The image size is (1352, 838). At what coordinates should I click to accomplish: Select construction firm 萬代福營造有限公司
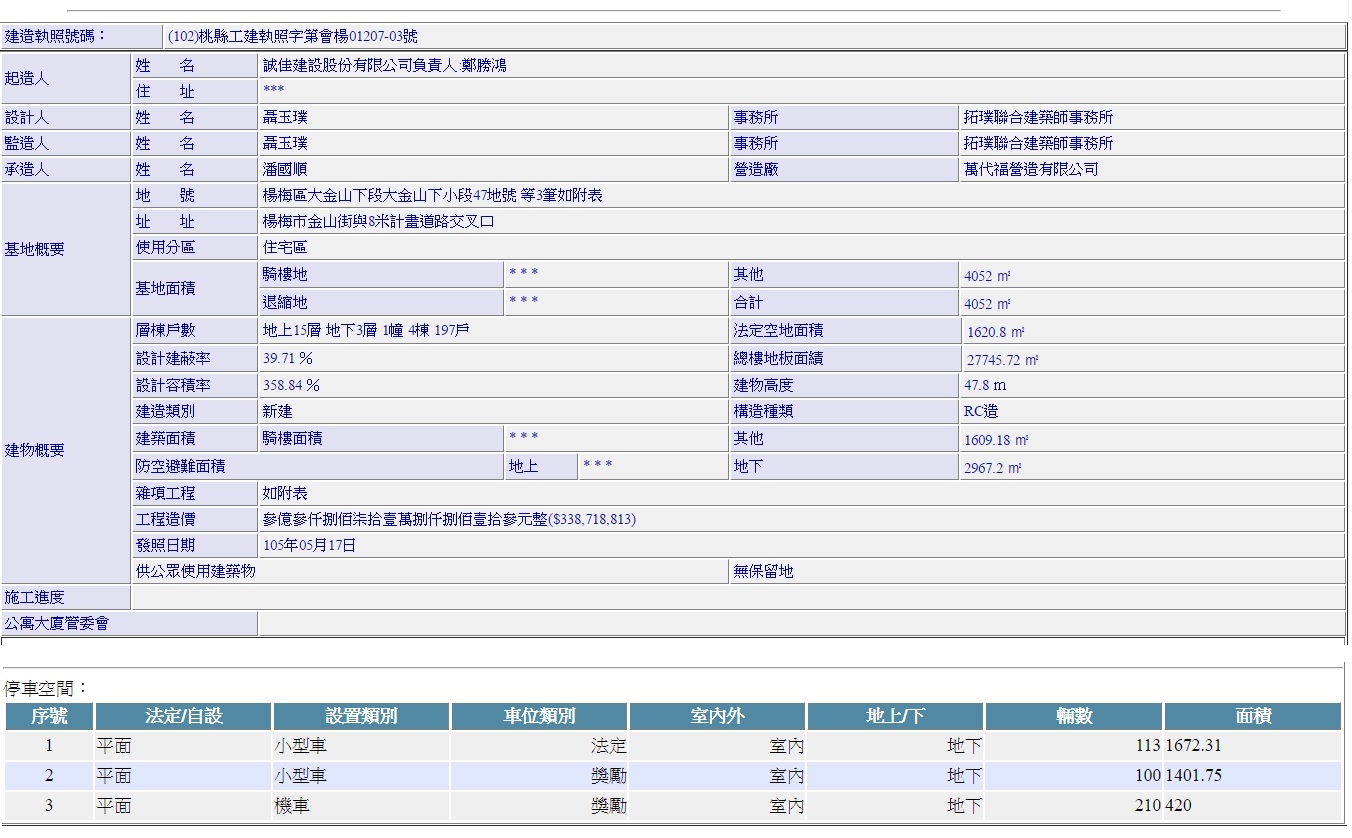[x=1030, y=170]
